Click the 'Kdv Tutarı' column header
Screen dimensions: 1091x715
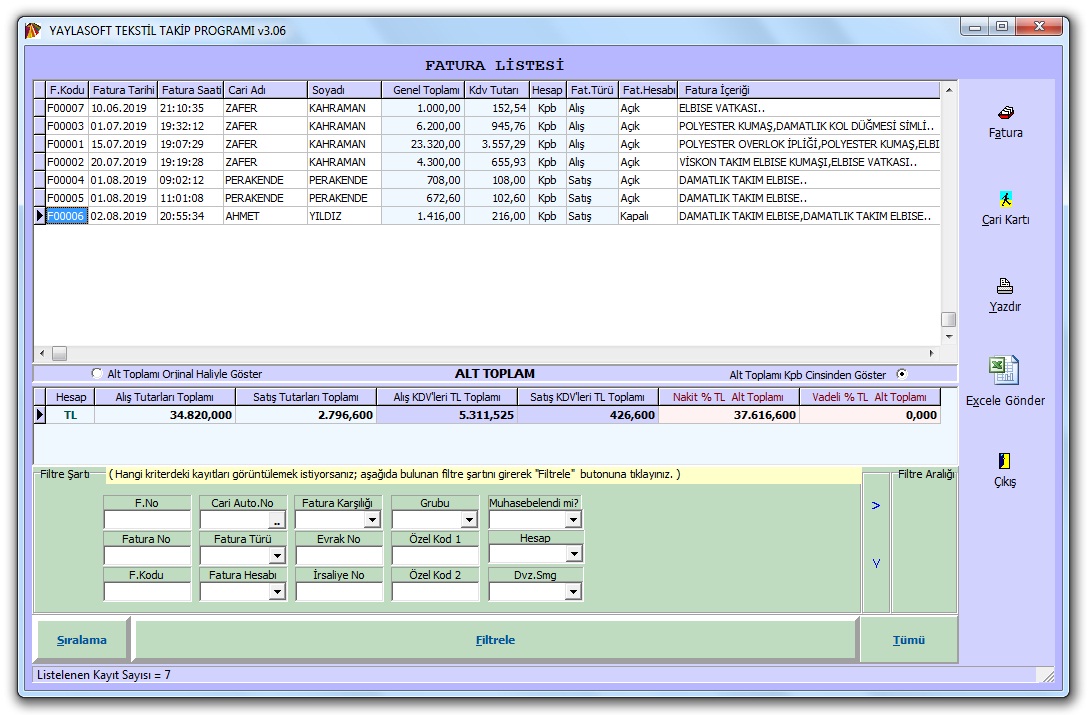tap(497, 90)
